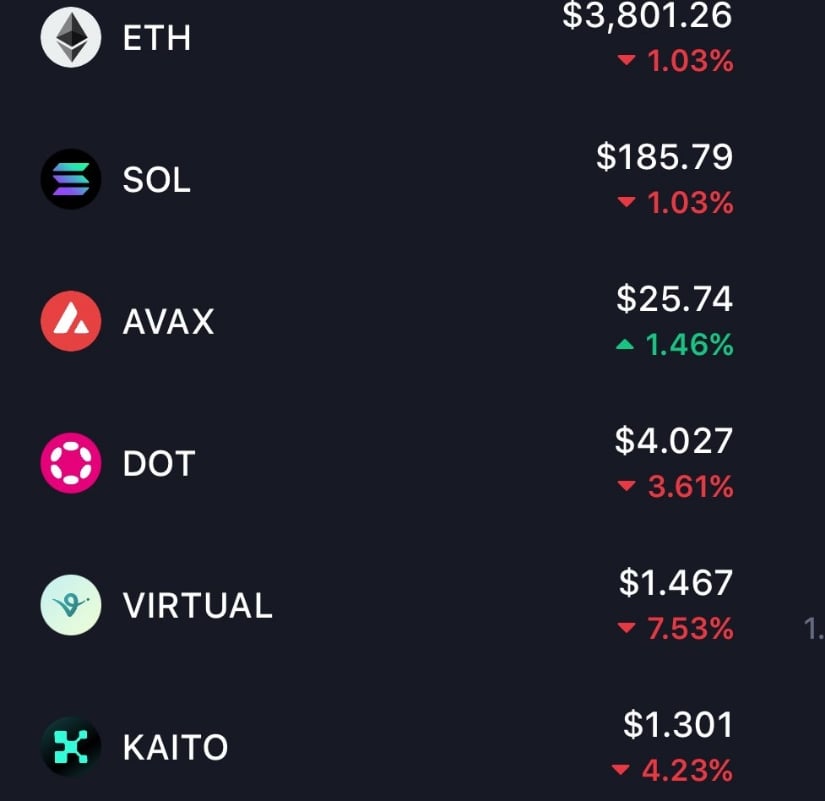This screenshot has width=825, height=801.
Task: Select the Solana striped logo icon
Action: pos(71,179)
